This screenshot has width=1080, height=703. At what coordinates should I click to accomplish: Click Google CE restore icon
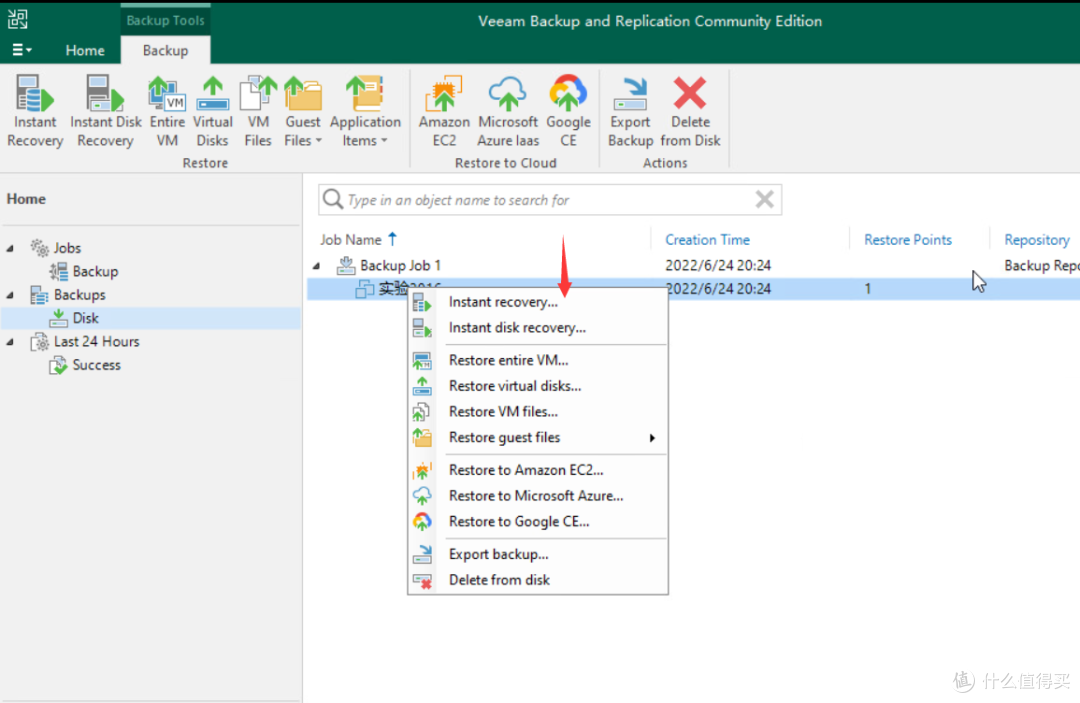click(x=568, y=110)
